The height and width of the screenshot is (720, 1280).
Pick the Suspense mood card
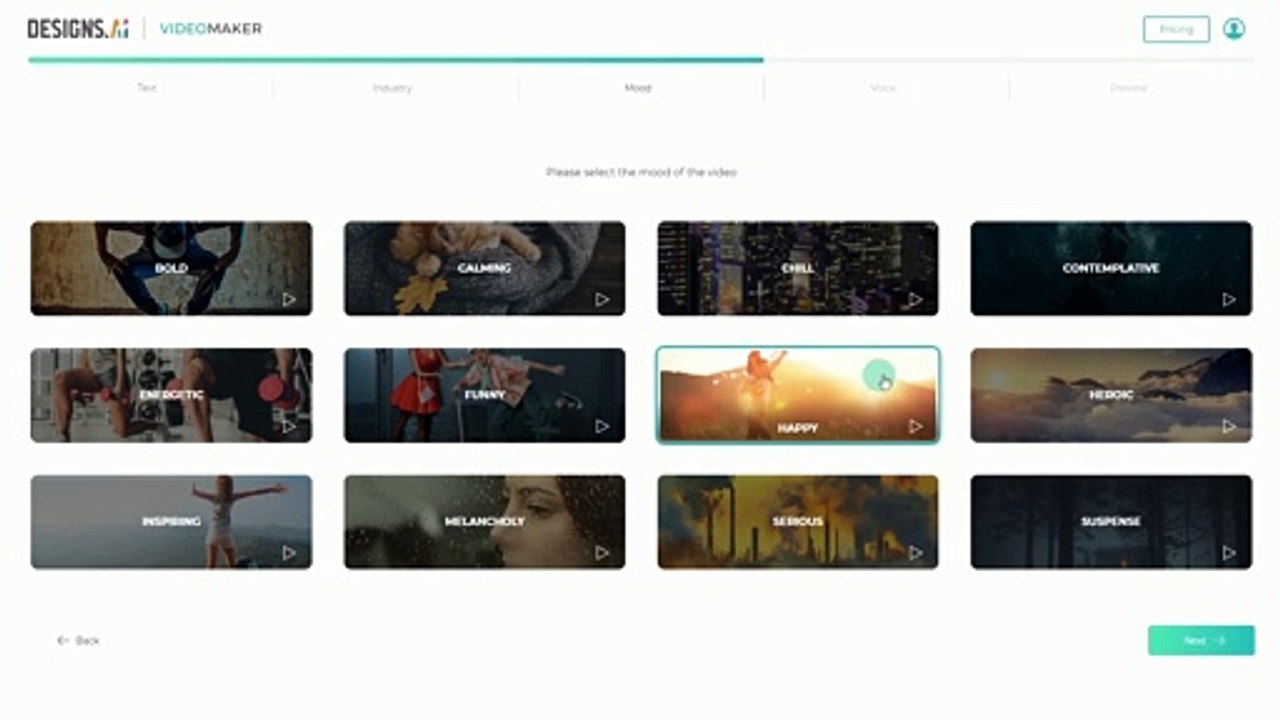pyautogui.click(x=1111, y=522)
